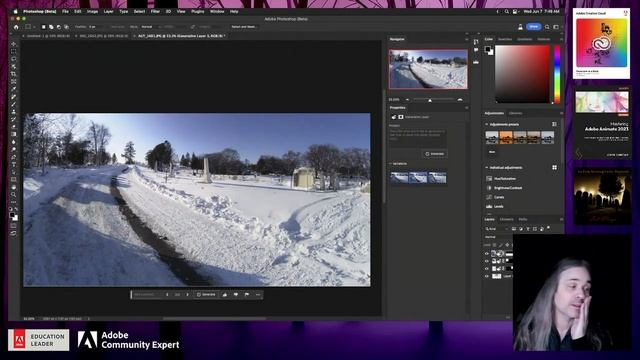Click the Navigator zoom slider handle

(430, 100)
